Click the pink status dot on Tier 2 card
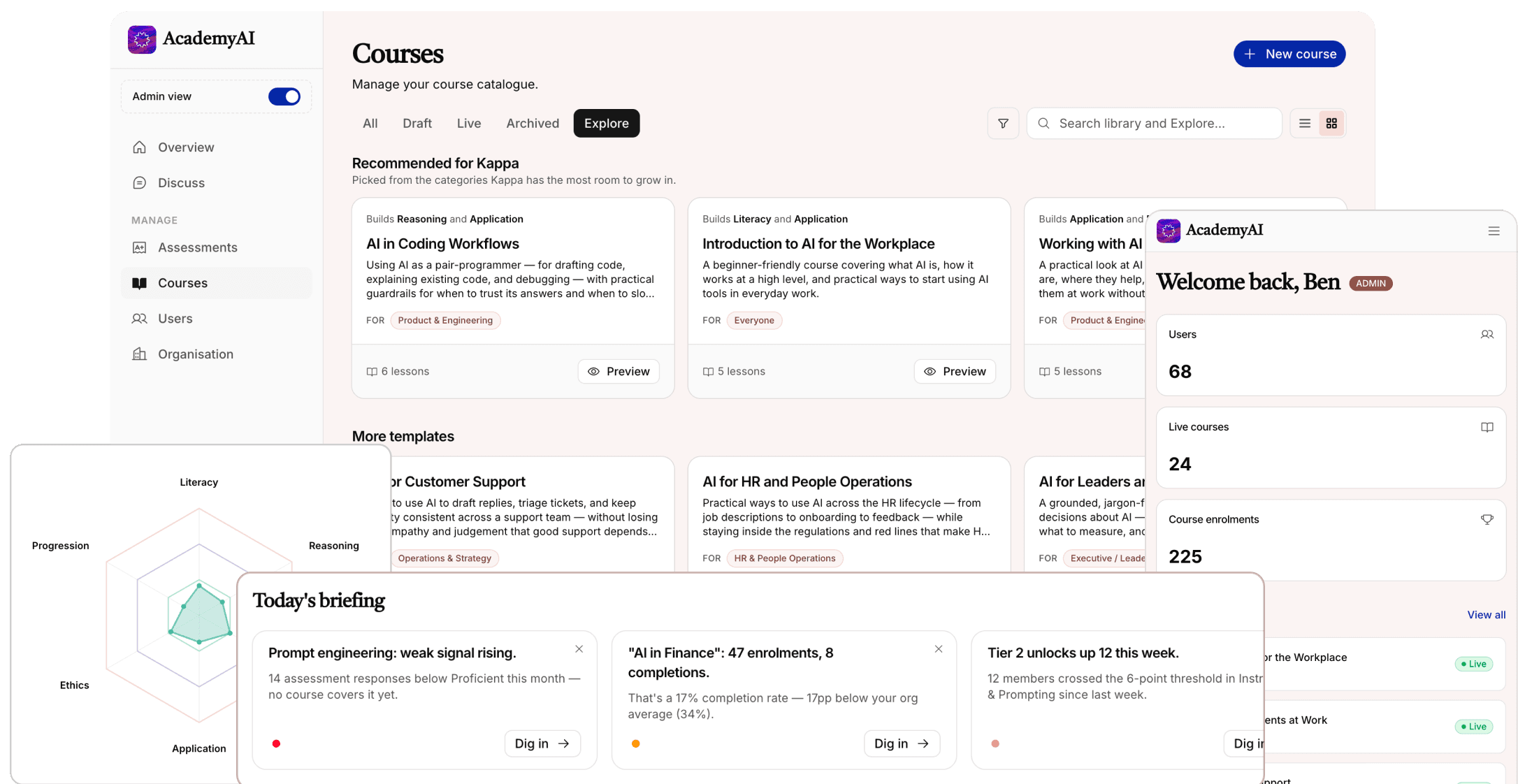 [995, 743]
